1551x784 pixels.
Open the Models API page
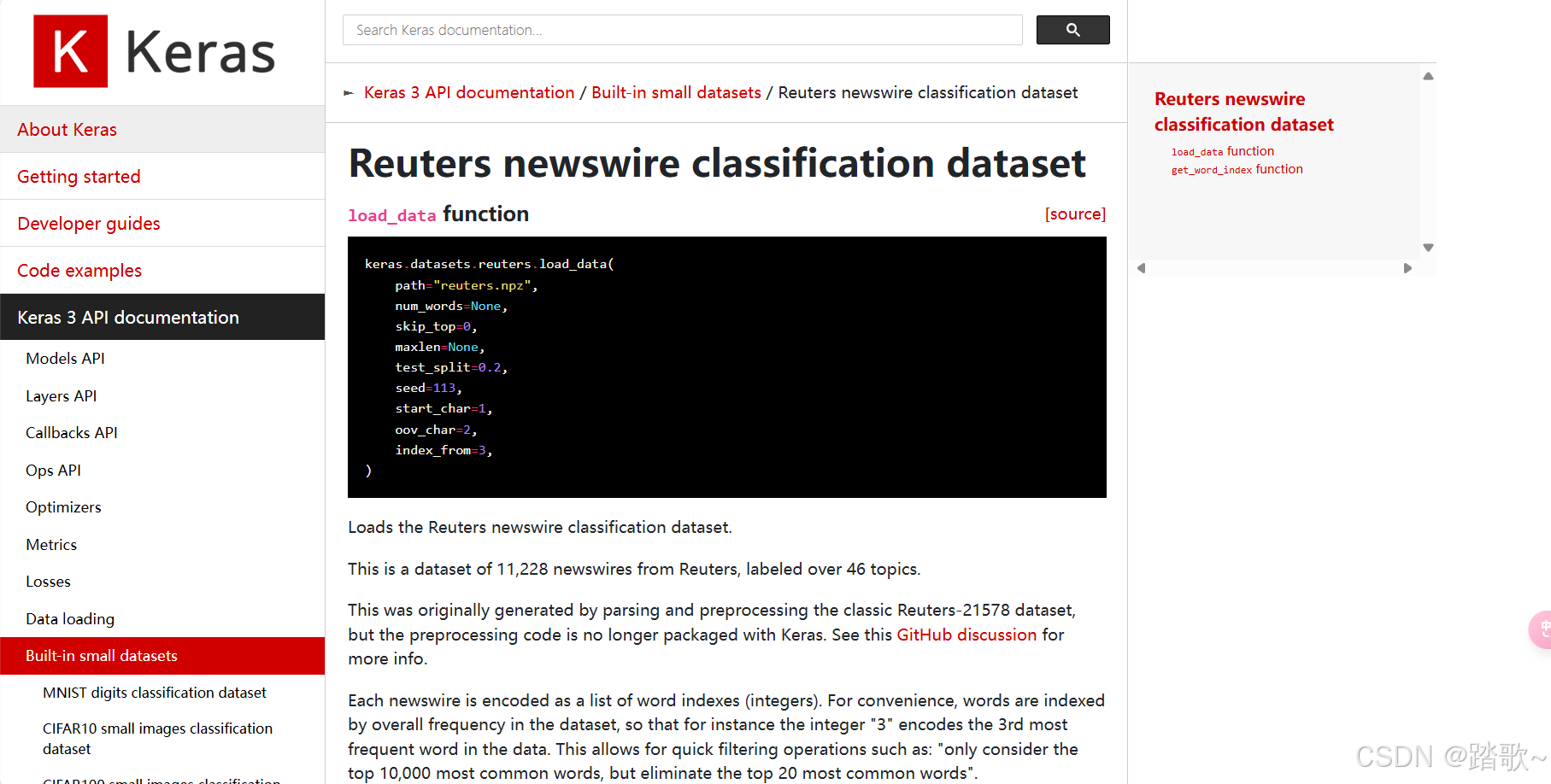[65, 359]
